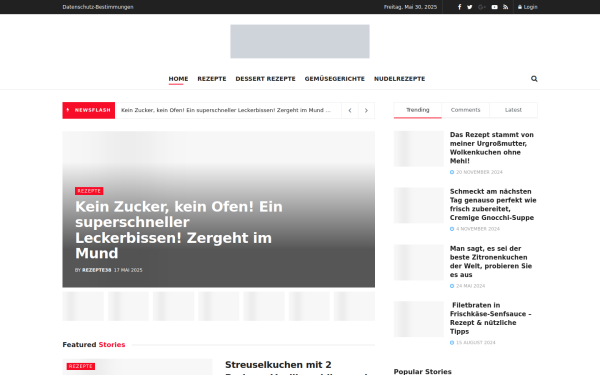Open NUDELREZEPTE menu item
600x375 pixels.
[399, 79]
